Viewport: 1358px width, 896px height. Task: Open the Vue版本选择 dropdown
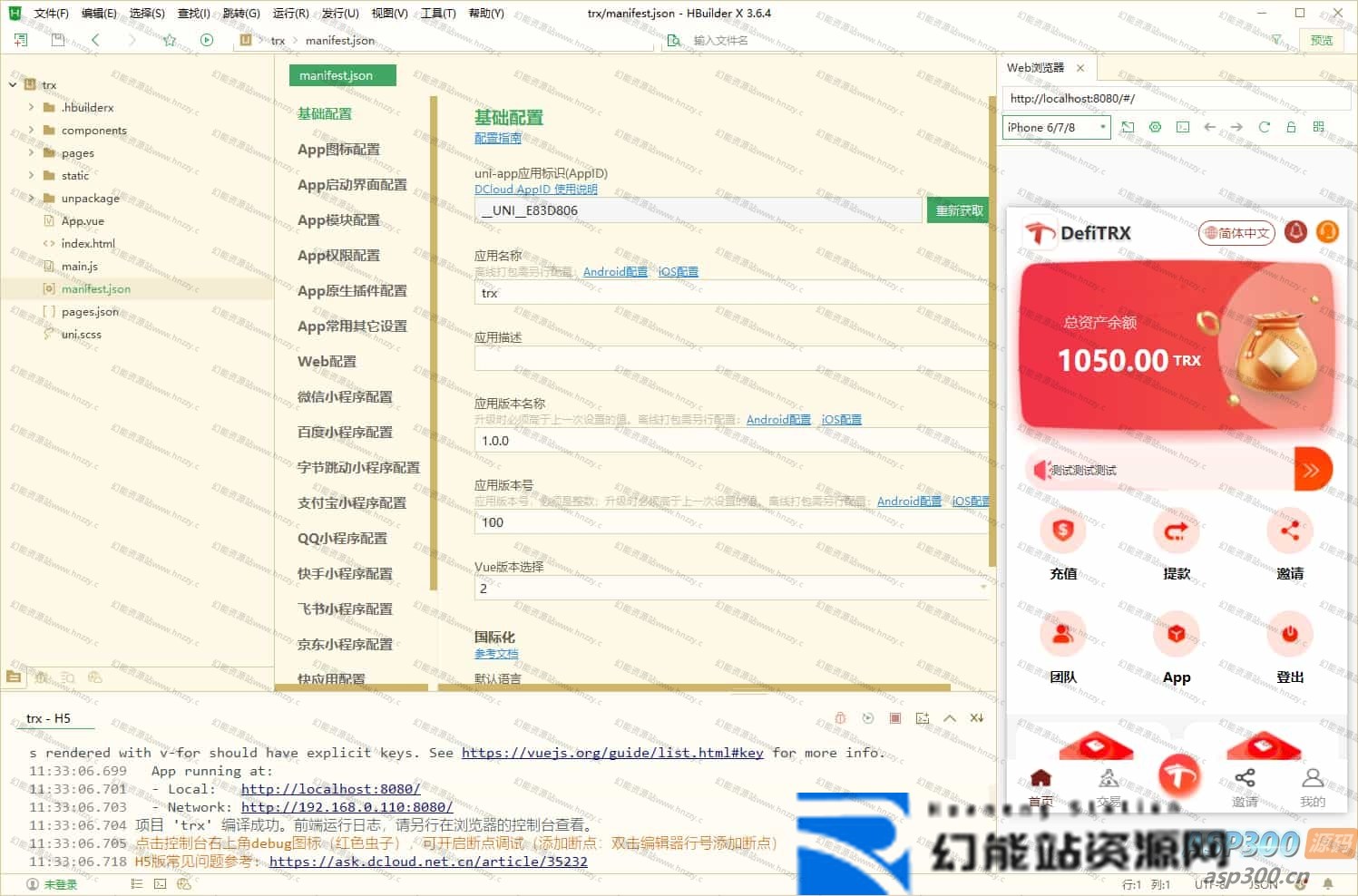[x=730, y=589]
